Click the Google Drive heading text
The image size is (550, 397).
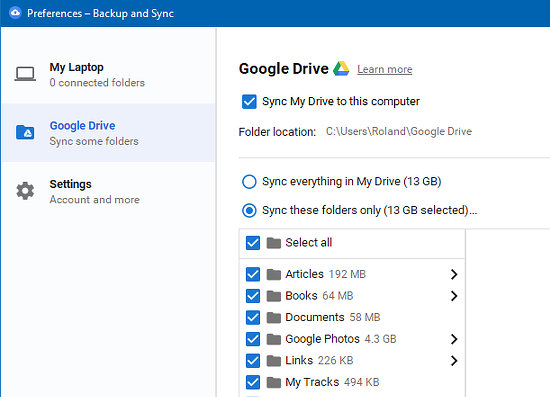283,69
